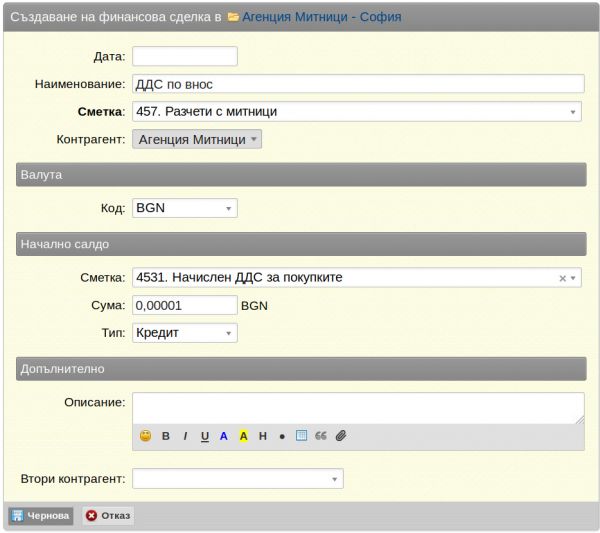600x533 pixels.
Task: Choose the yellow highlight color tool
Action: tap(243, 436)
